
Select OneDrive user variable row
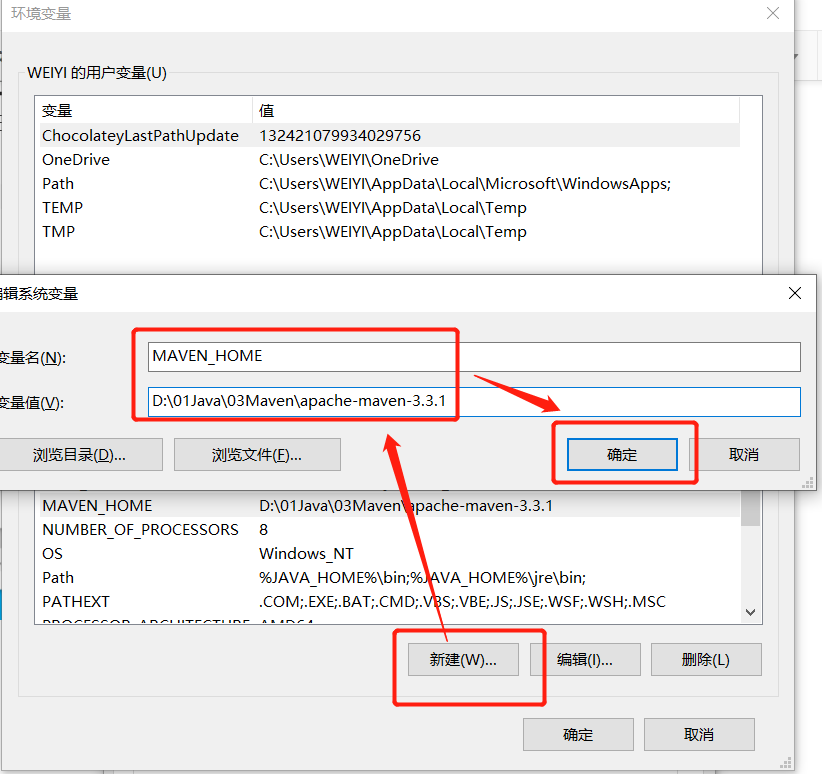pyautogui.click(x=390, y=160)
